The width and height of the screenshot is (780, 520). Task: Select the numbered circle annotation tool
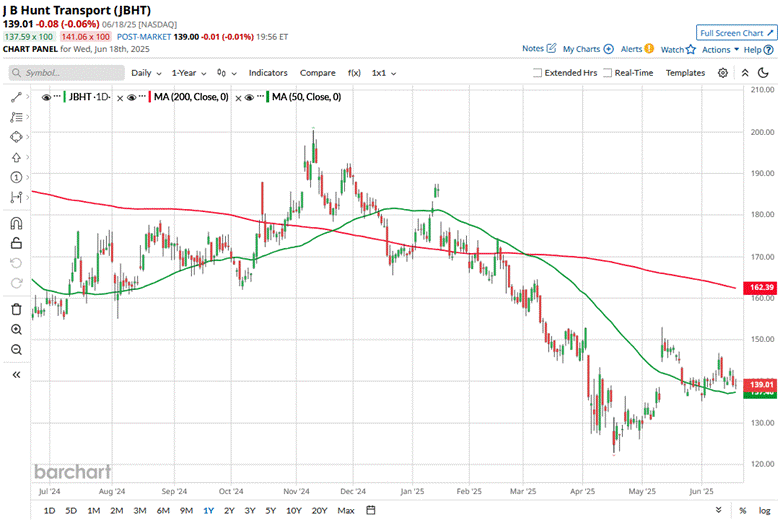point(16,177)
